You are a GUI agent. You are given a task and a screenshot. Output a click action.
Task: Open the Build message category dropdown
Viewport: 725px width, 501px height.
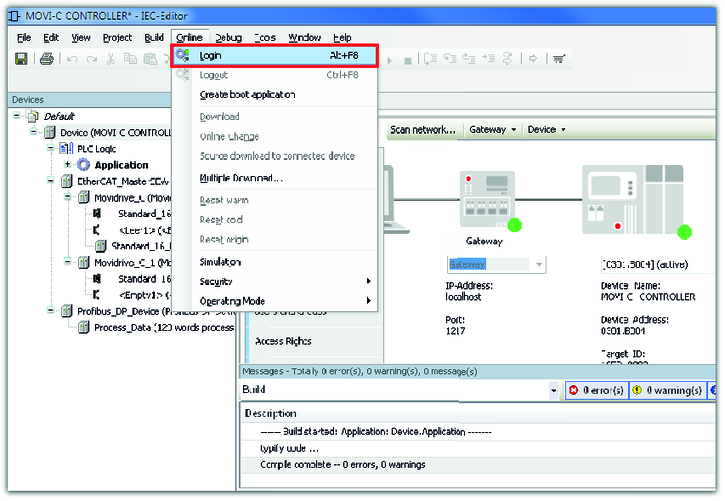click(x=554, y=390)
